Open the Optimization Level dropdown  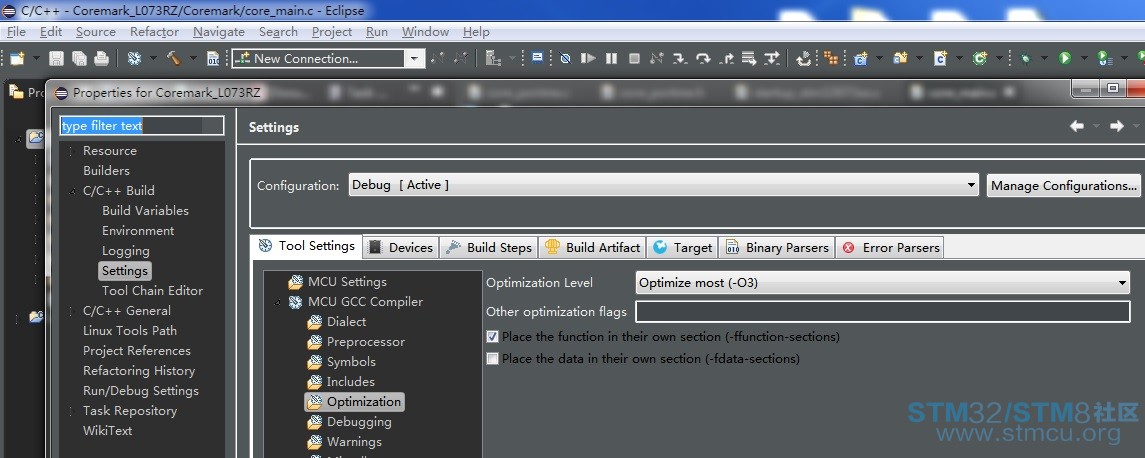pos(1122,283)
